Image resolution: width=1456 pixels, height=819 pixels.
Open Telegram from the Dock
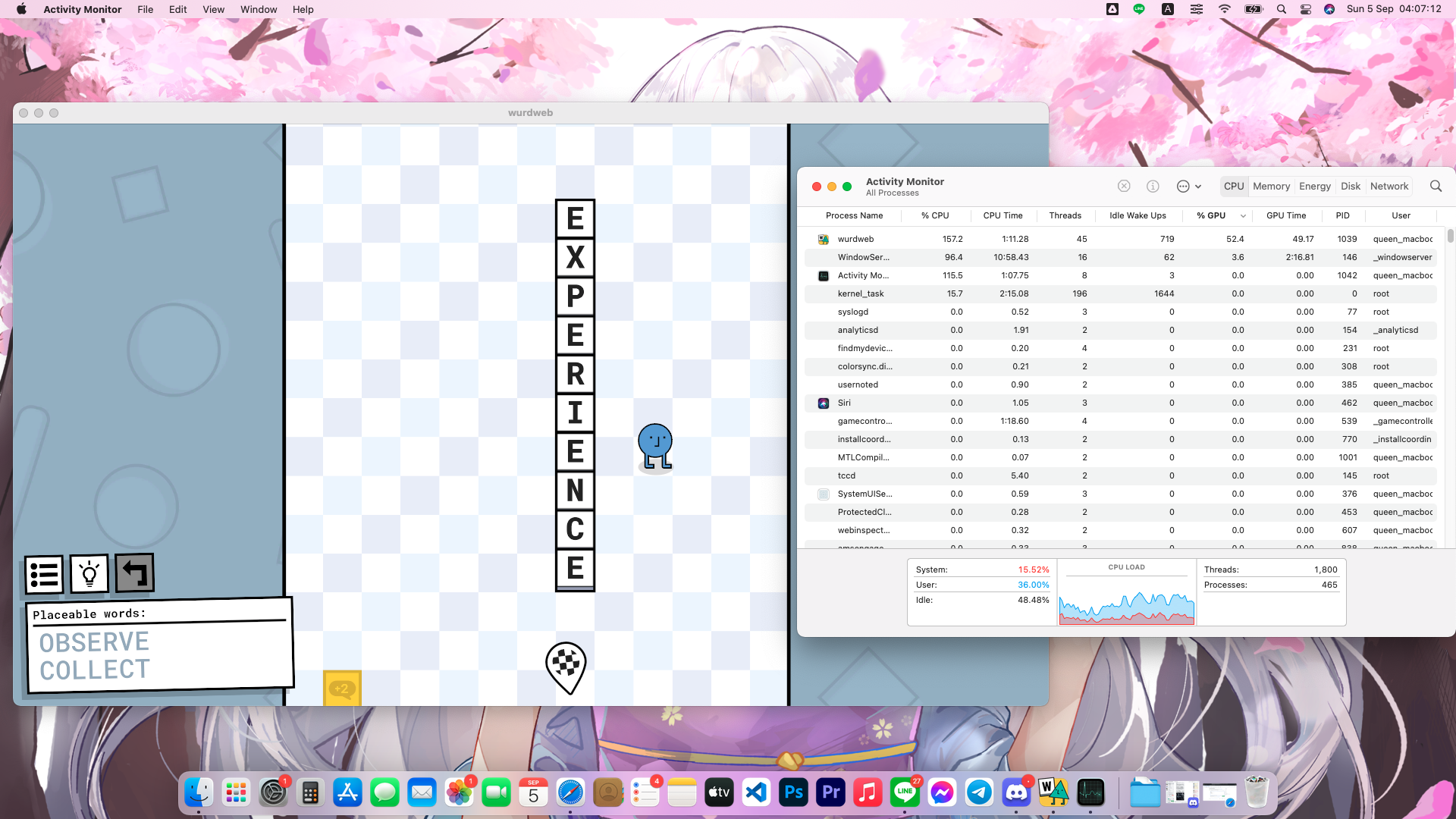click(x=979, y=793)
